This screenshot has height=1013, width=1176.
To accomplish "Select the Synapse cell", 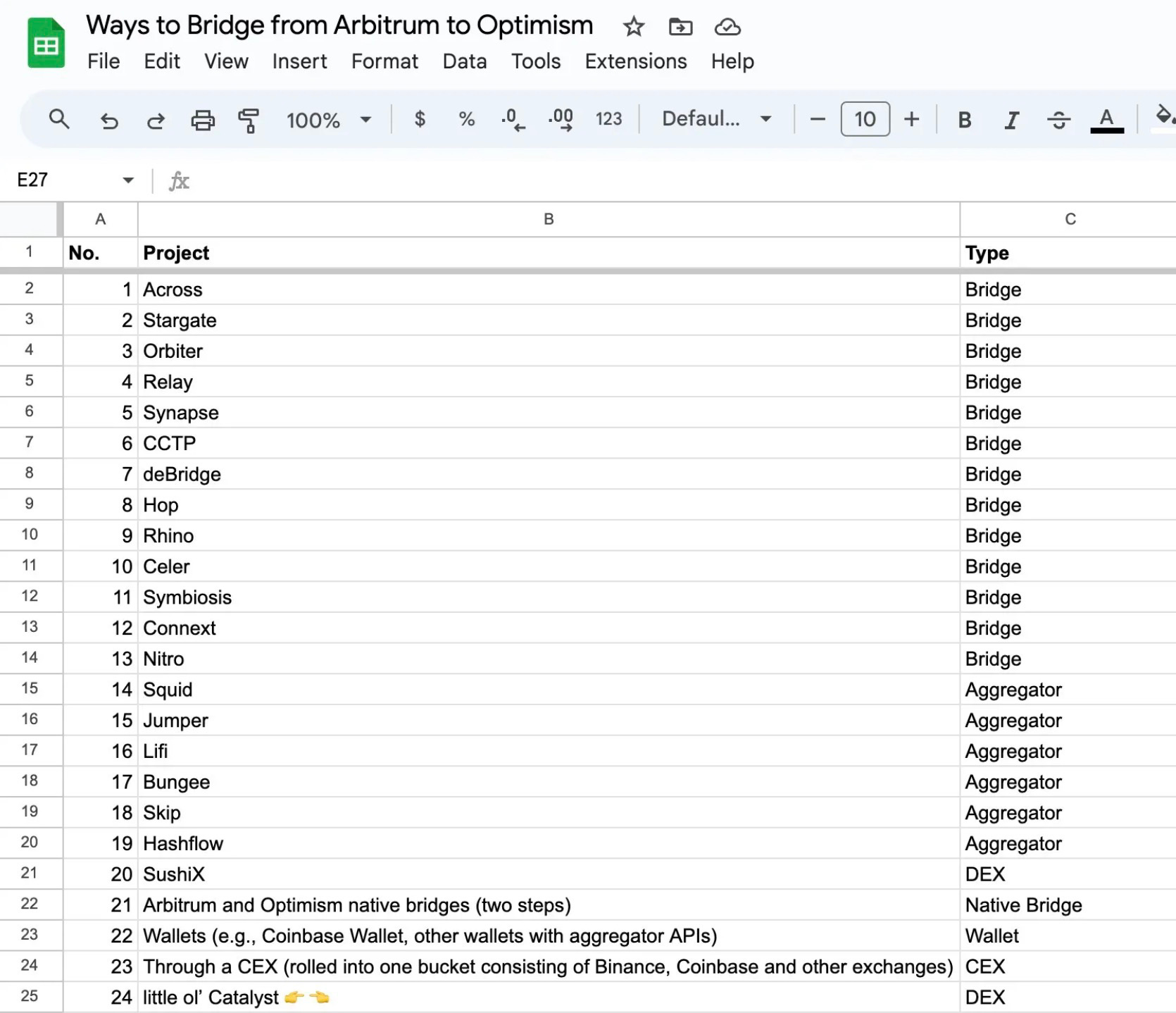I will click(x=549, y=413).
